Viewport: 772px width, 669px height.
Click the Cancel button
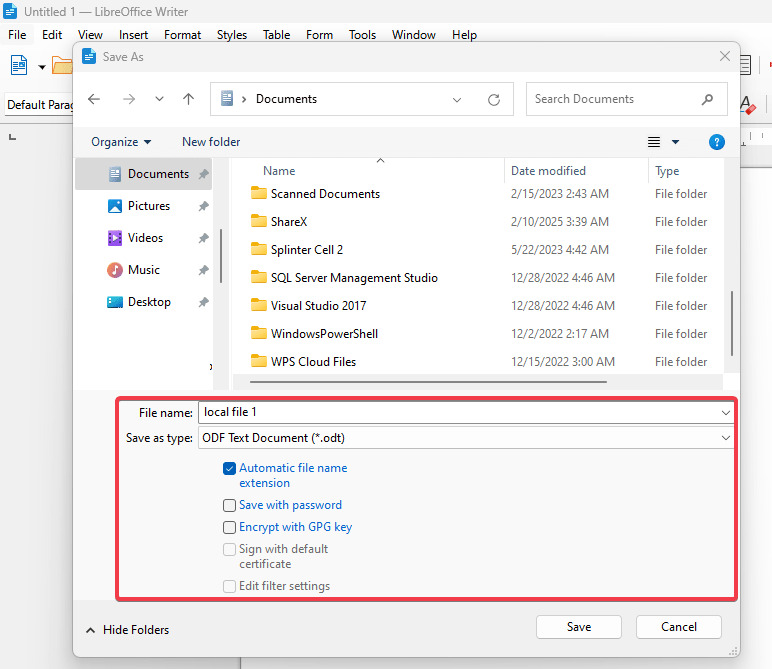[678, 627]
